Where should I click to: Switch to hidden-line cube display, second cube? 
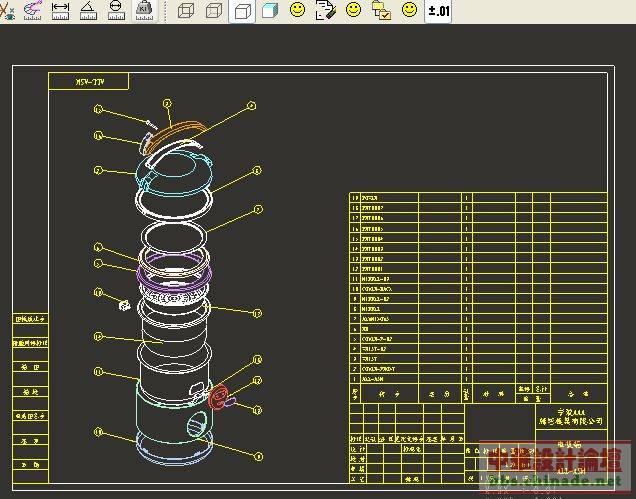click(214, 11)
